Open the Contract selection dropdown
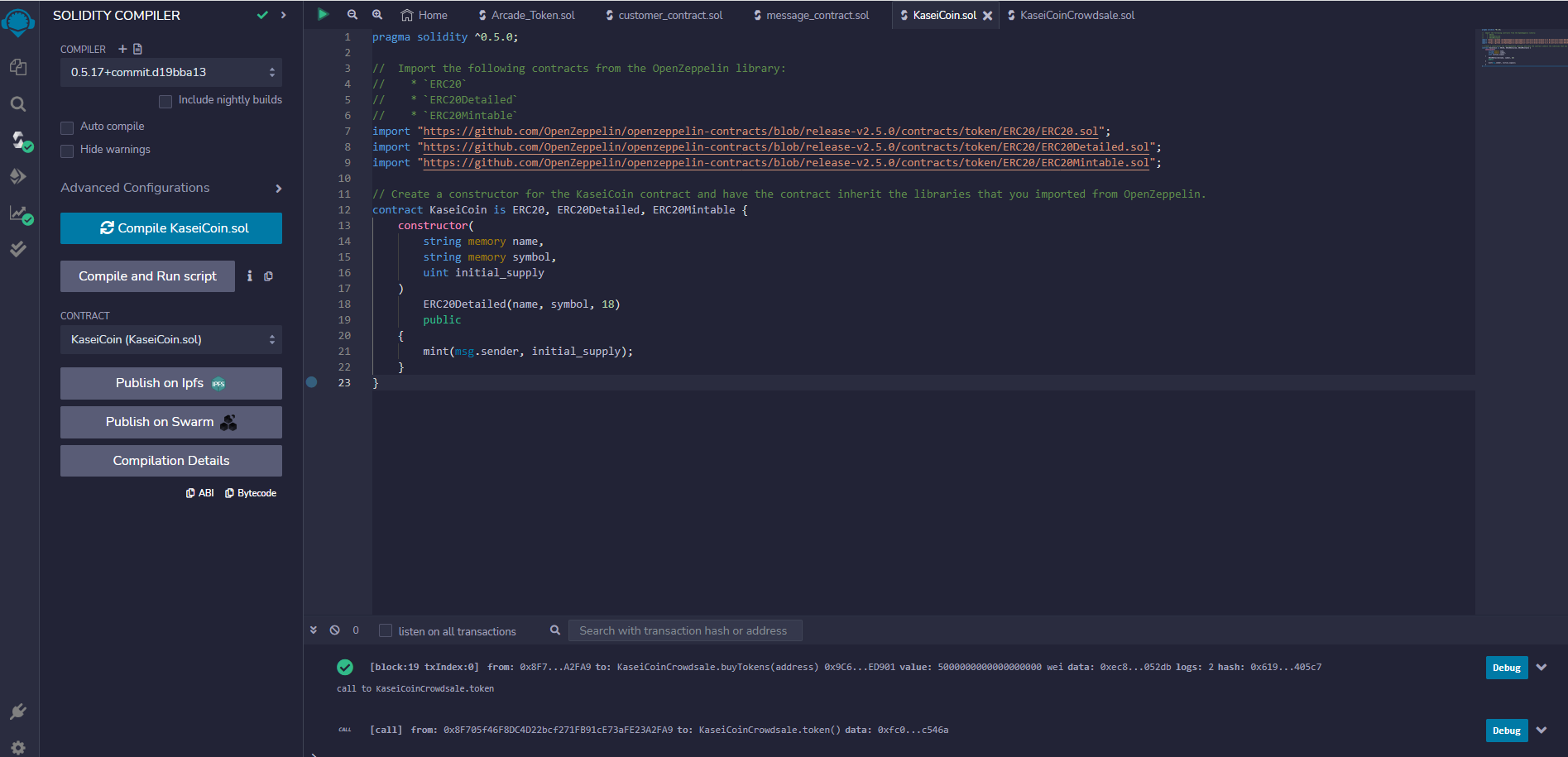This screenshot has height=757, width=1568. pyautogui.click(x=171, y=340)
